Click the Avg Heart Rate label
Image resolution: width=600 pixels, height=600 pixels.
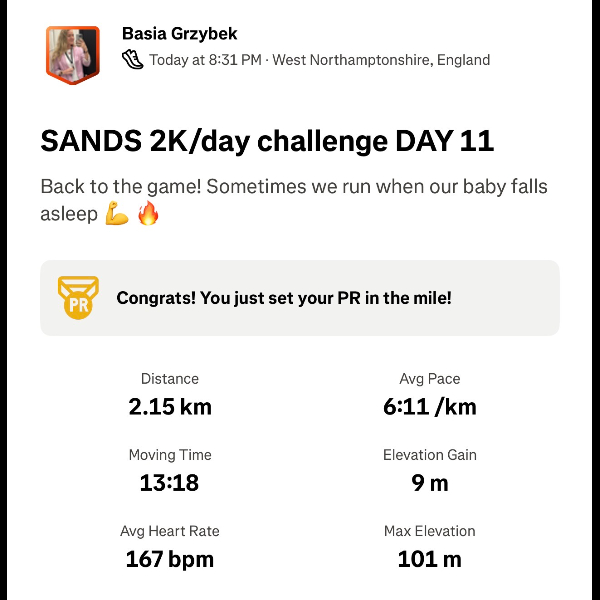(170, 531)
